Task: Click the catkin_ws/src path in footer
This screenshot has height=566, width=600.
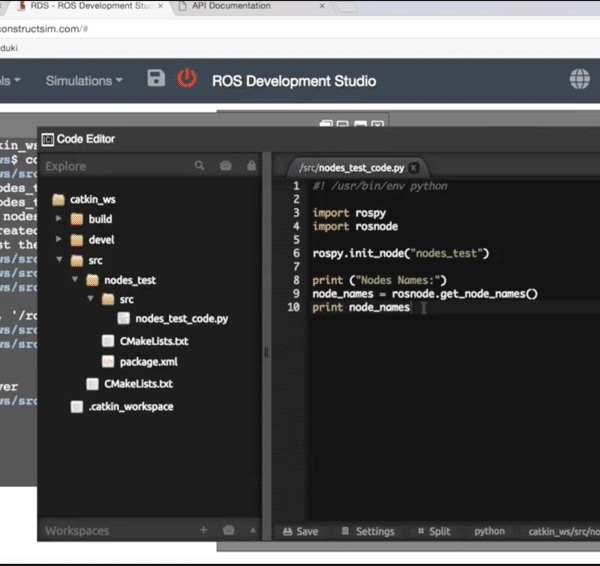Action: click(564, 532)
